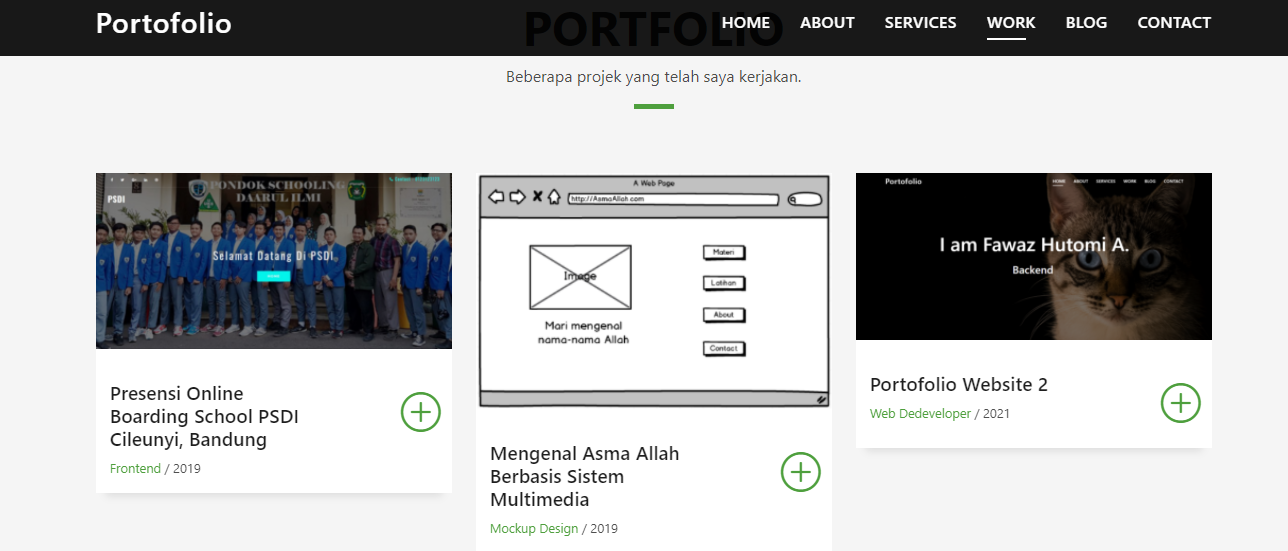Screen dimensions: 1288x551
Task: Click the 'Beberapa projek' subtitle text
Action: 653,76
